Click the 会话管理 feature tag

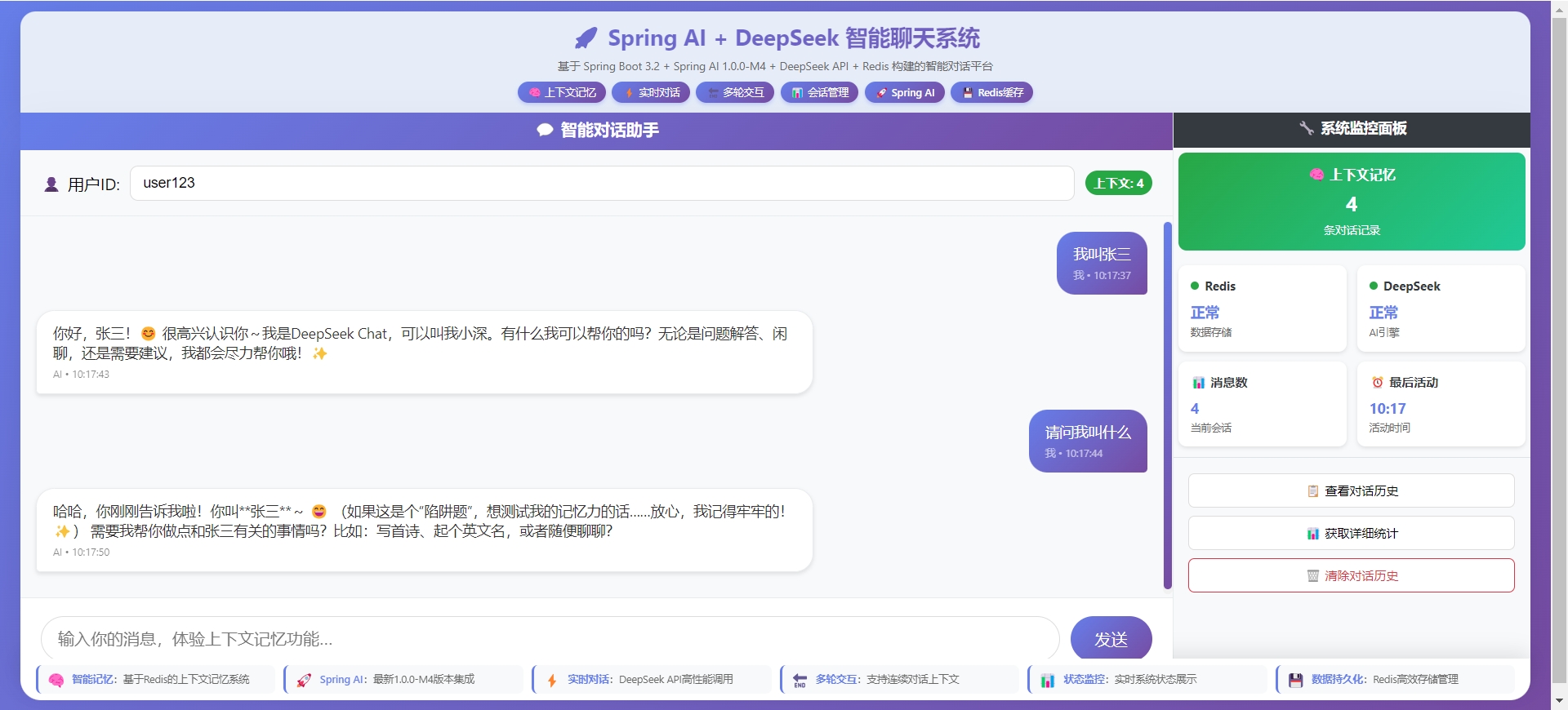(819, 93)
